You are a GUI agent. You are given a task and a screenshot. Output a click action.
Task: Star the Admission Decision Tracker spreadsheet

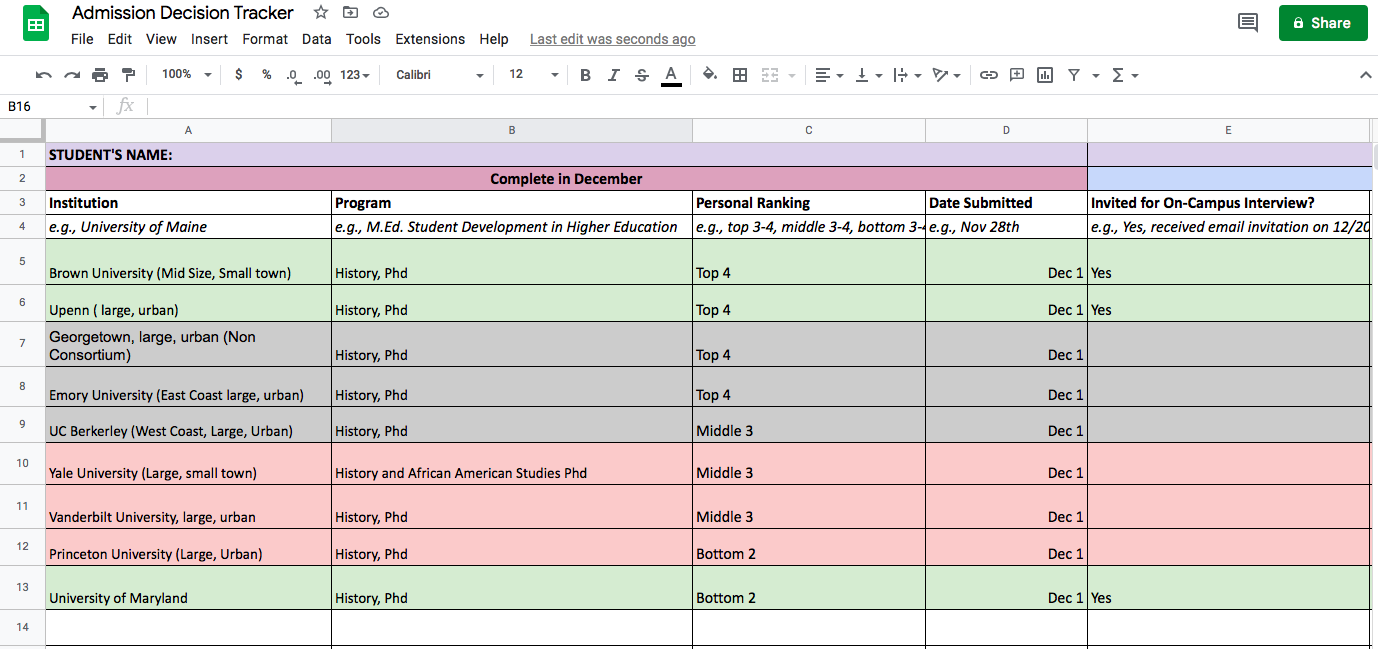pos(319,12)
